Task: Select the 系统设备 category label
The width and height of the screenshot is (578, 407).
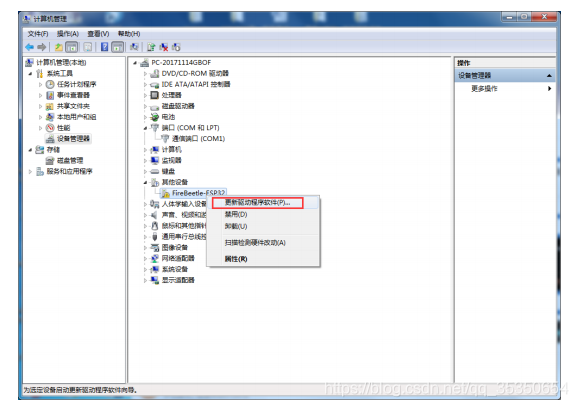Action: coord(175,269)
